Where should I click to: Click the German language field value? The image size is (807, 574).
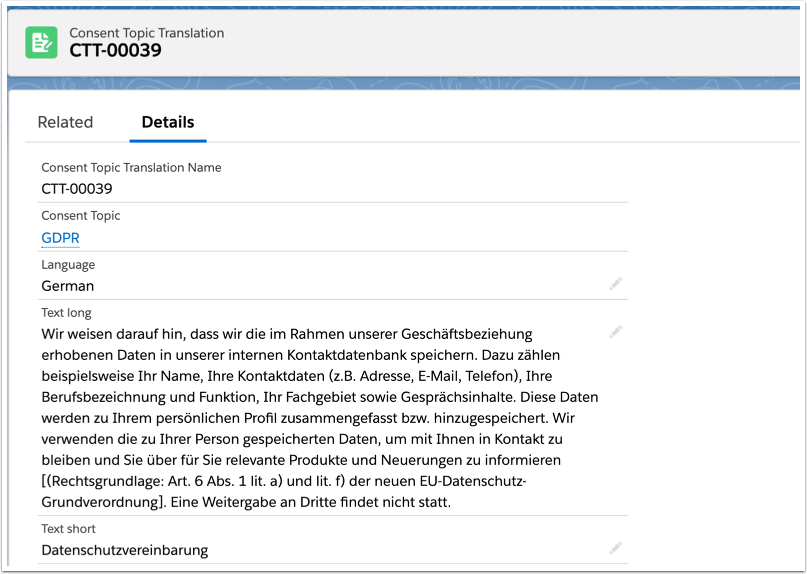tap(67, 286)
